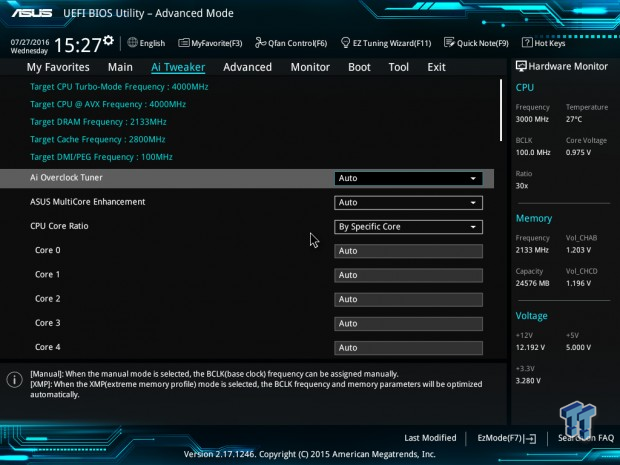Expand ASUS MultiCore Enhancement dropdown
The height and width of the screenshot is (465, 620).
(x=408, y=202)
